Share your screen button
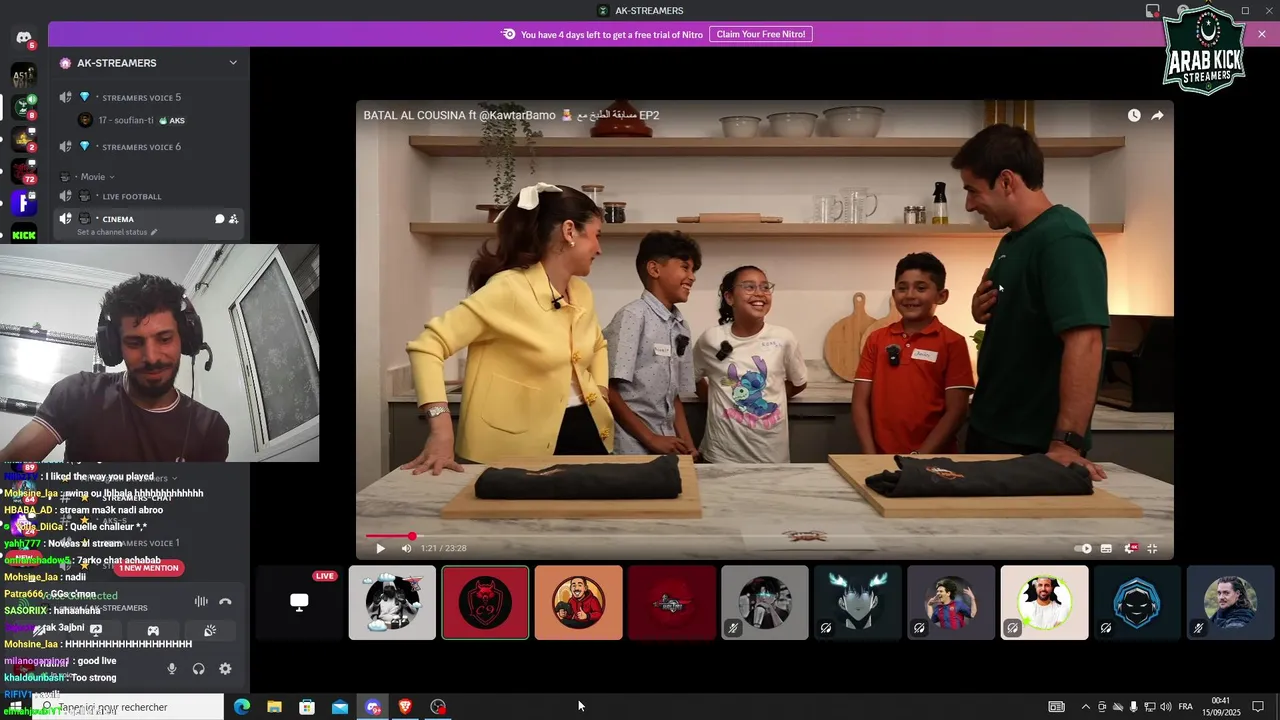 point(96,630)
